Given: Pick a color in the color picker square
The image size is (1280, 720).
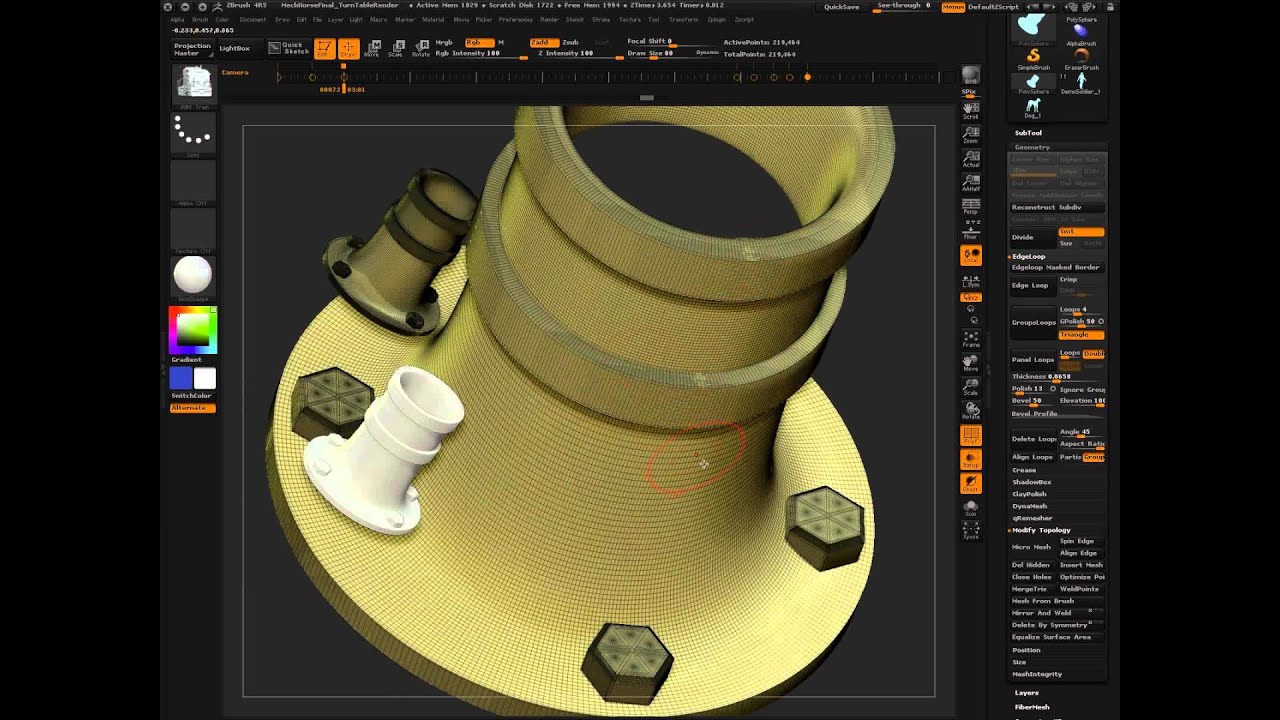Looking at the screenshot, I should click(x=193, y=330).
